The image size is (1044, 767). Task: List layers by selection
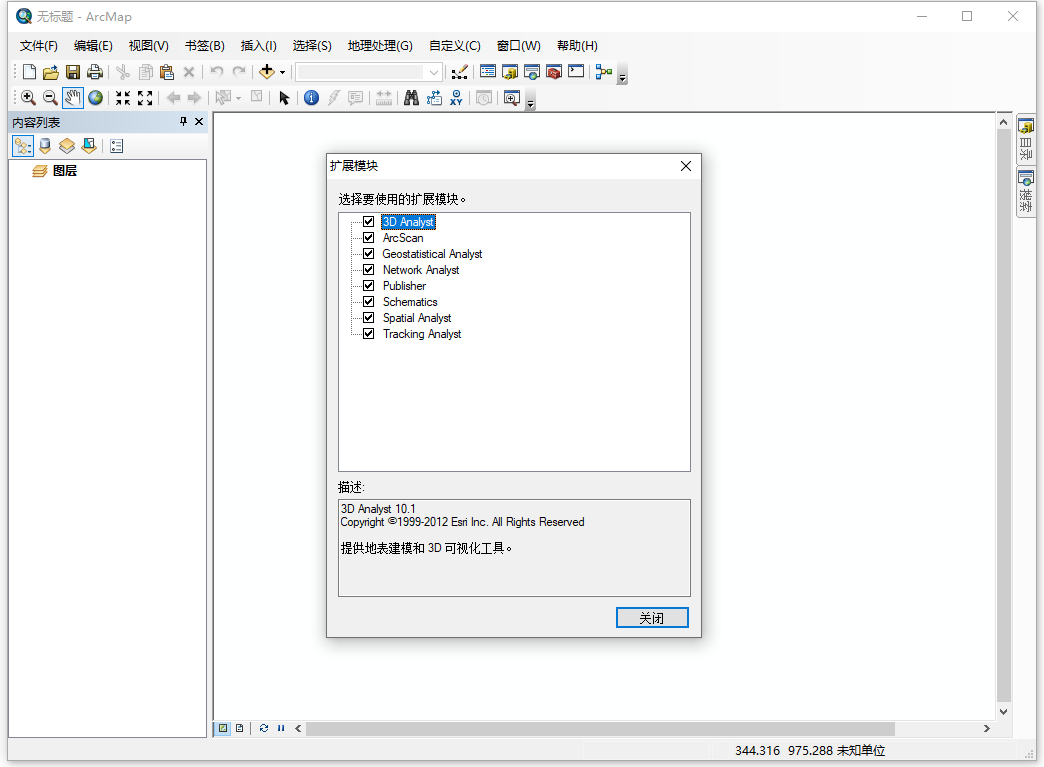pos(89,146)
